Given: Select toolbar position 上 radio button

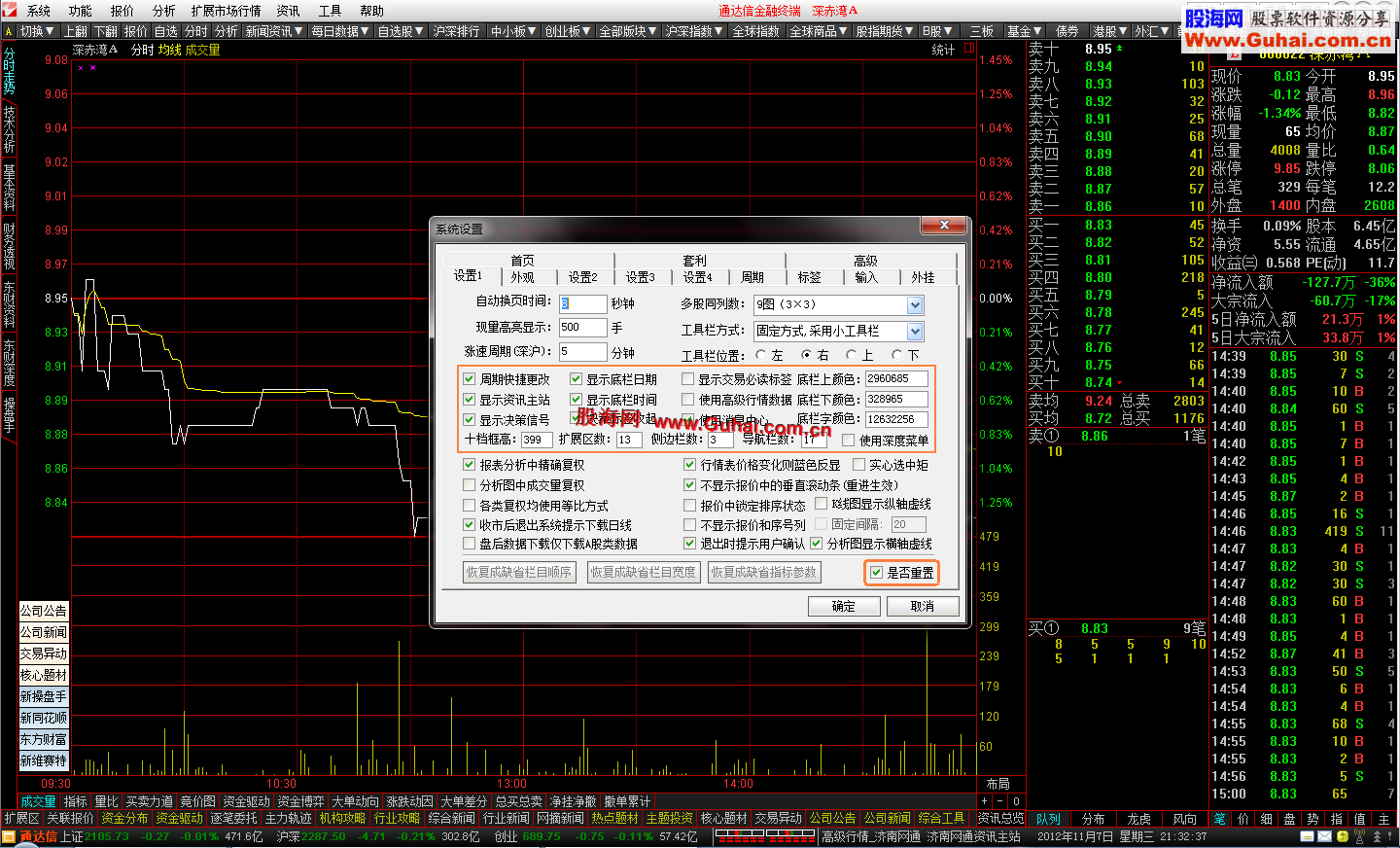Looking at the screenshot, I should click(x=852, y=355).
